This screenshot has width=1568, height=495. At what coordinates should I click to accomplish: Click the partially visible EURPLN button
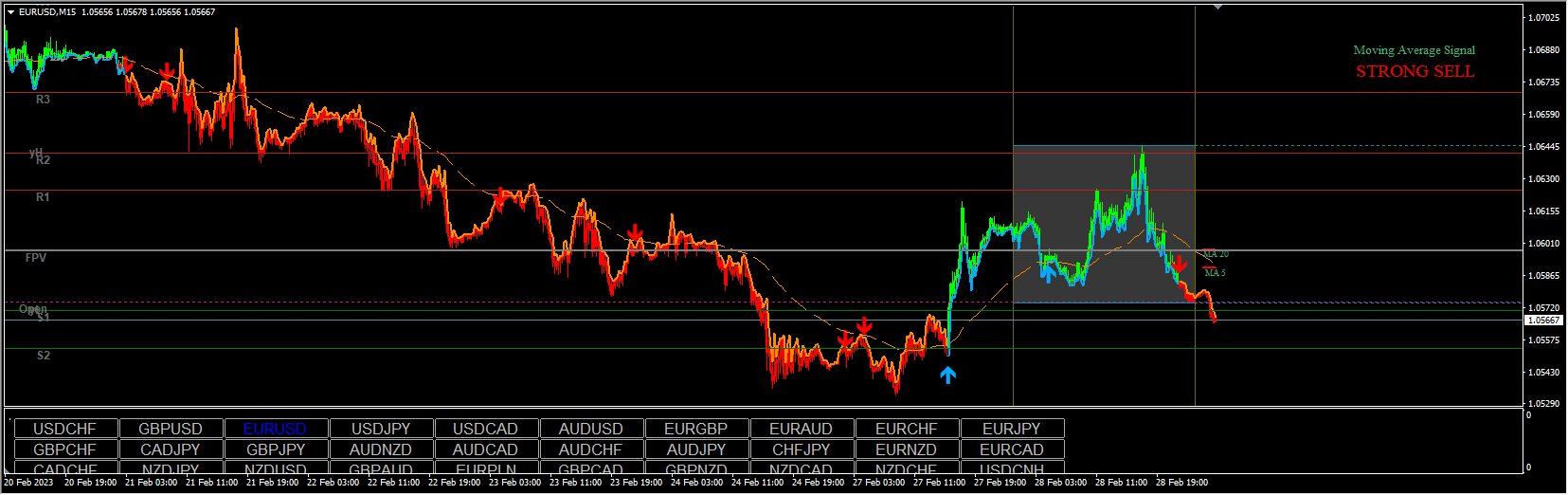pyautogui.click(x=486, y=467)
